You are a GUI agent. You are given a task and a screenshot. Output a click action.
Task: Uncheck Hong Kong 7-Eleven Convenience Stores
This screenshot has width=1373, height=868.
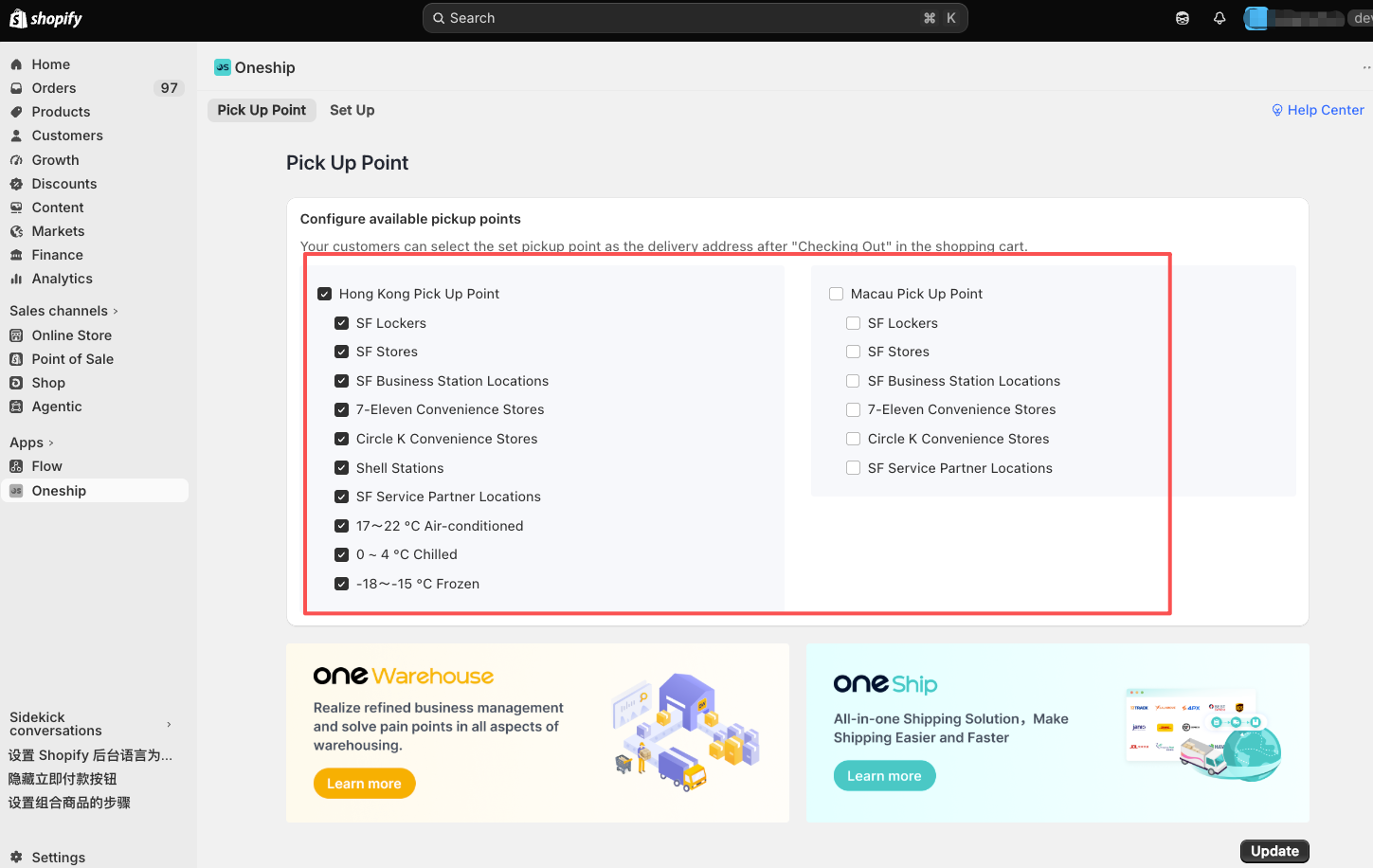(341, 409)
